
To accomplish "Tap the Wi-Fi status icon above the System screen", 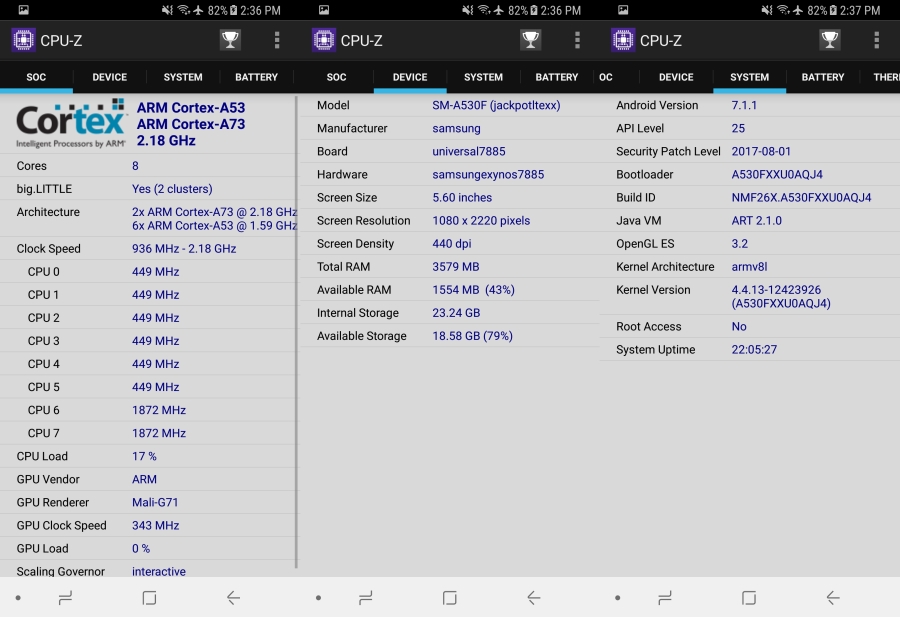I will [x=784, y=10].
